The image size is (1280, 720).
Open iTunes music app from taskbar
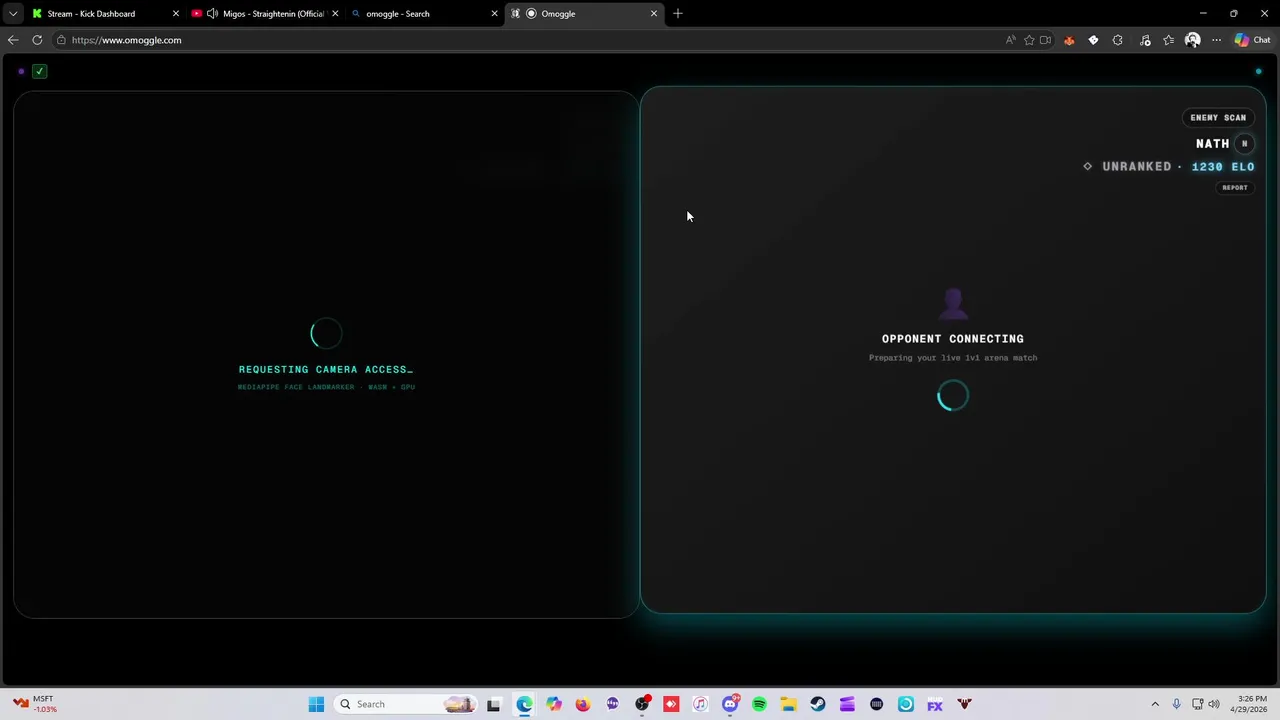click(700, 704)
